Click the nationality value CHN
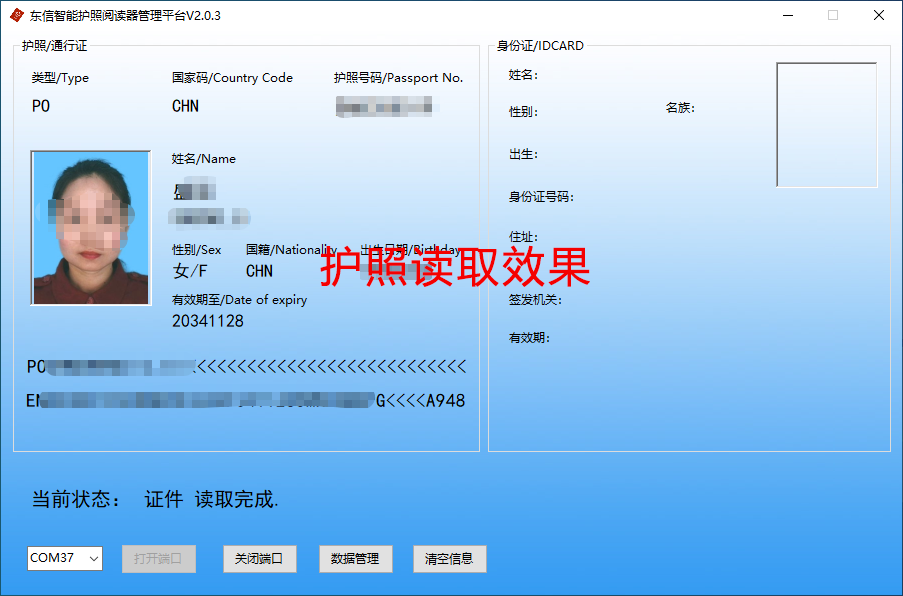Viewport: 903px width, 596px height. [259, 271]
